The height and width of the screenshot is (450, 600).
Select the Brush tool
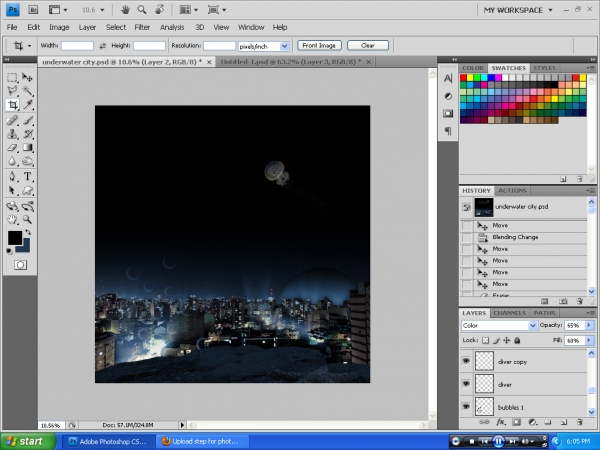(x=27, y=121)
